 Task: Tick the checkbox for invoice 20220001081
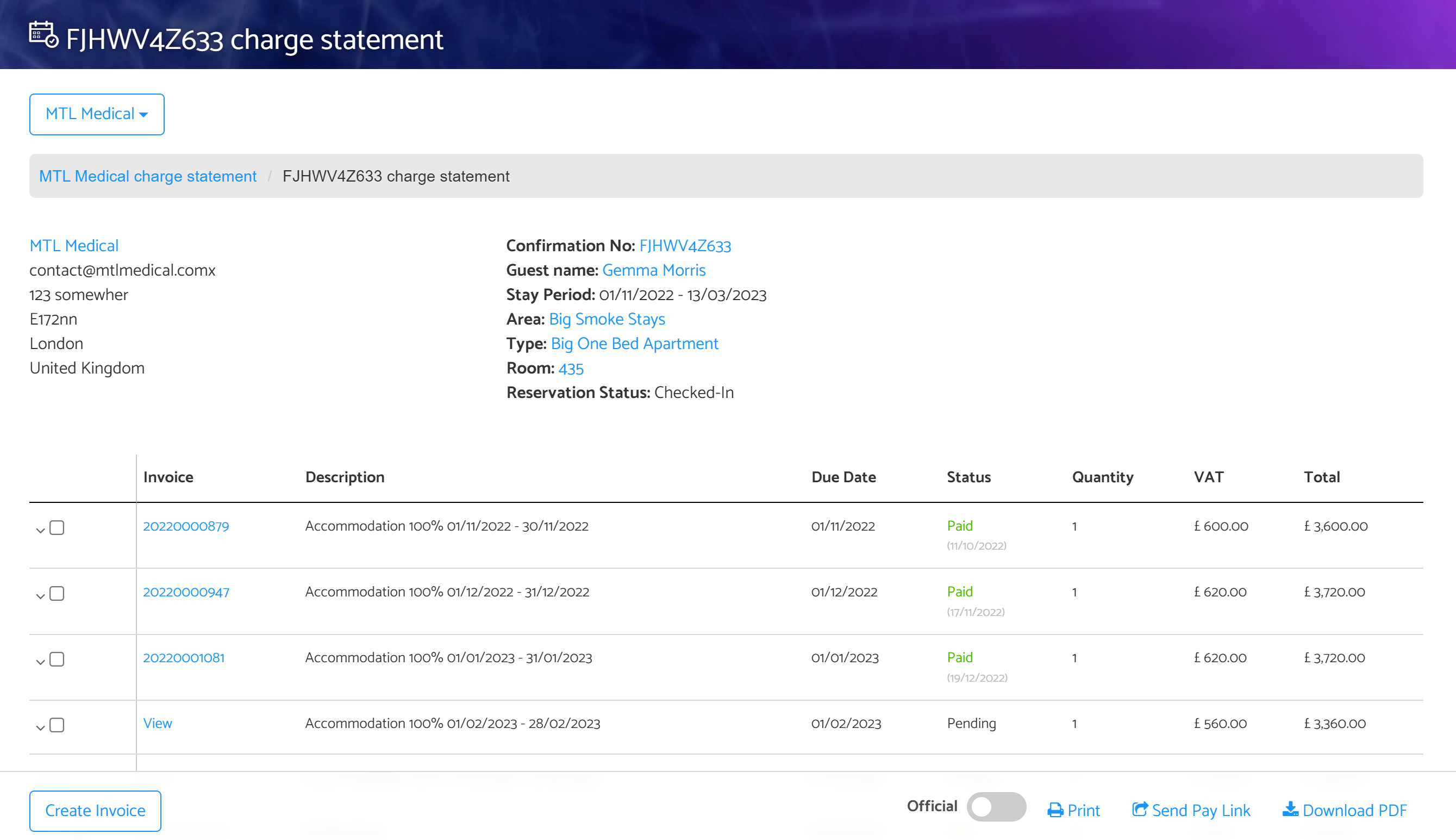pos(57,659)
